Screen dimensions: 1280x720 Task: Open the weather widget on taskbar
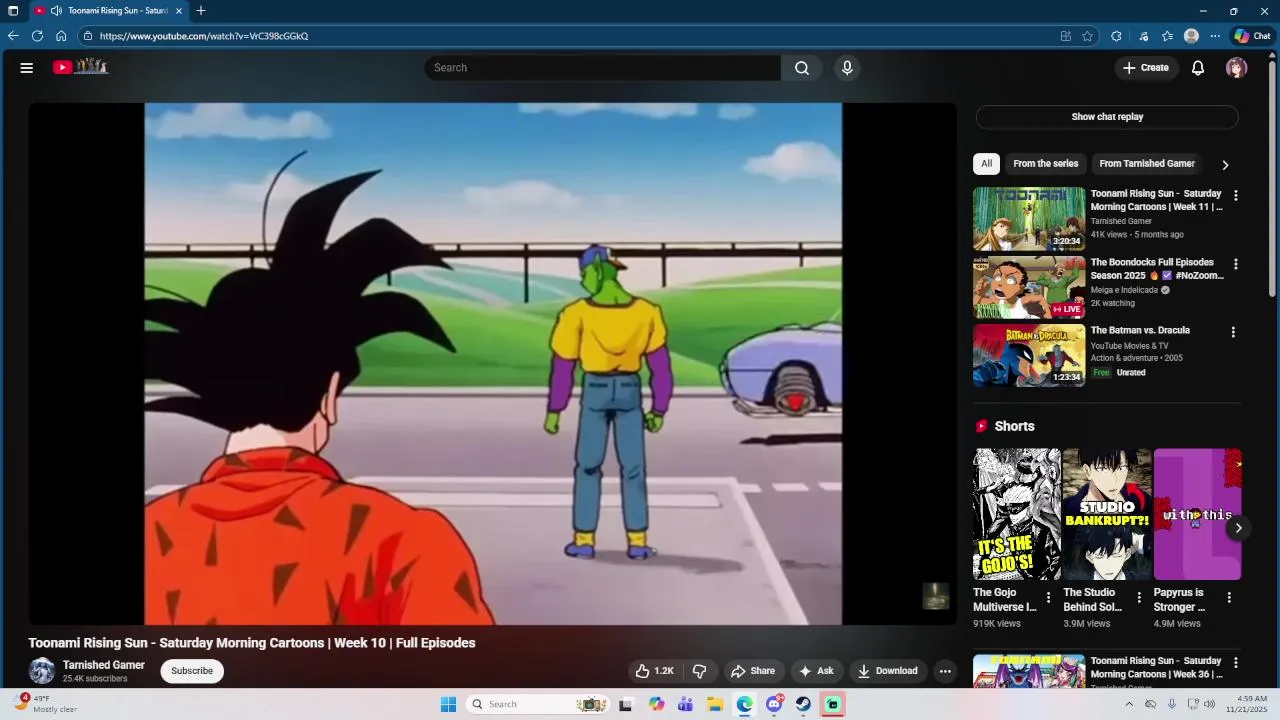coord(46,704)
